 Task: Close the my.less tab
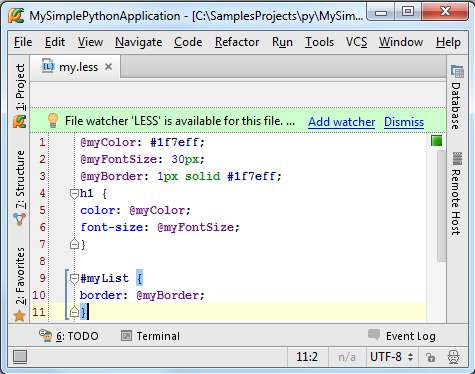coord(108,67)
